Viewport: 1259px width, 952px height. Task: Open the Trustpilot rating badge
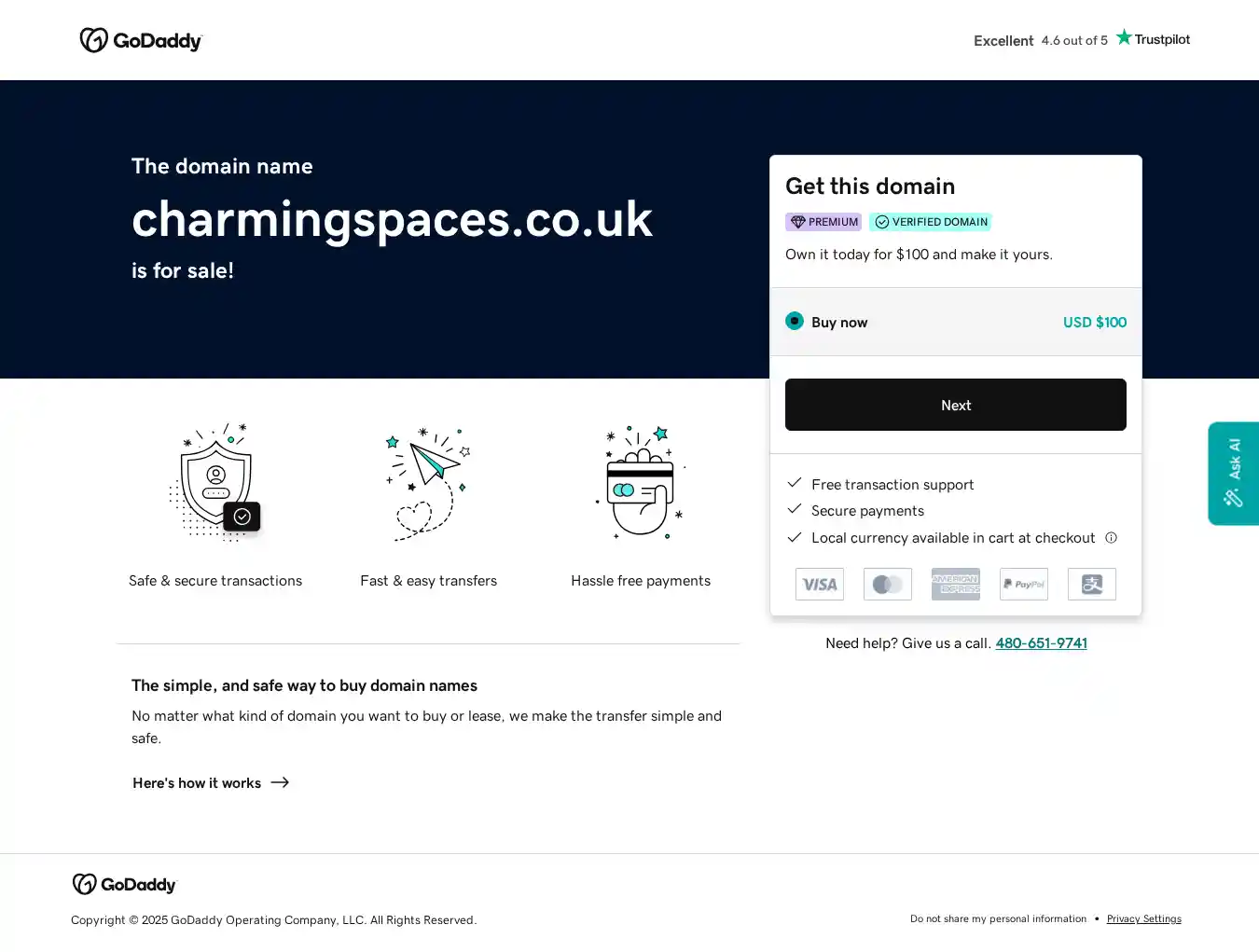pyautogui.click(x=1082, y=39)
